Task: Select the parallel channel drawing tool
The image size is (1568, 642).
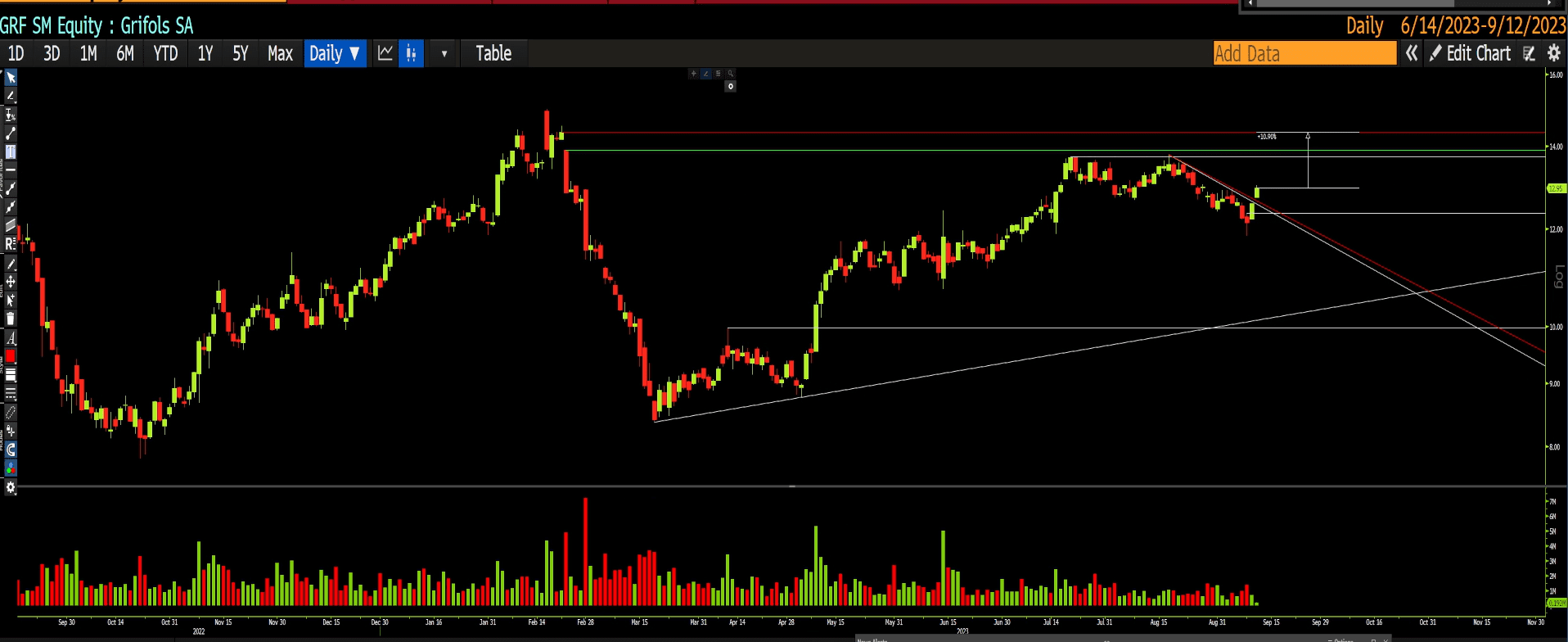Action: [x=11, y=225]
